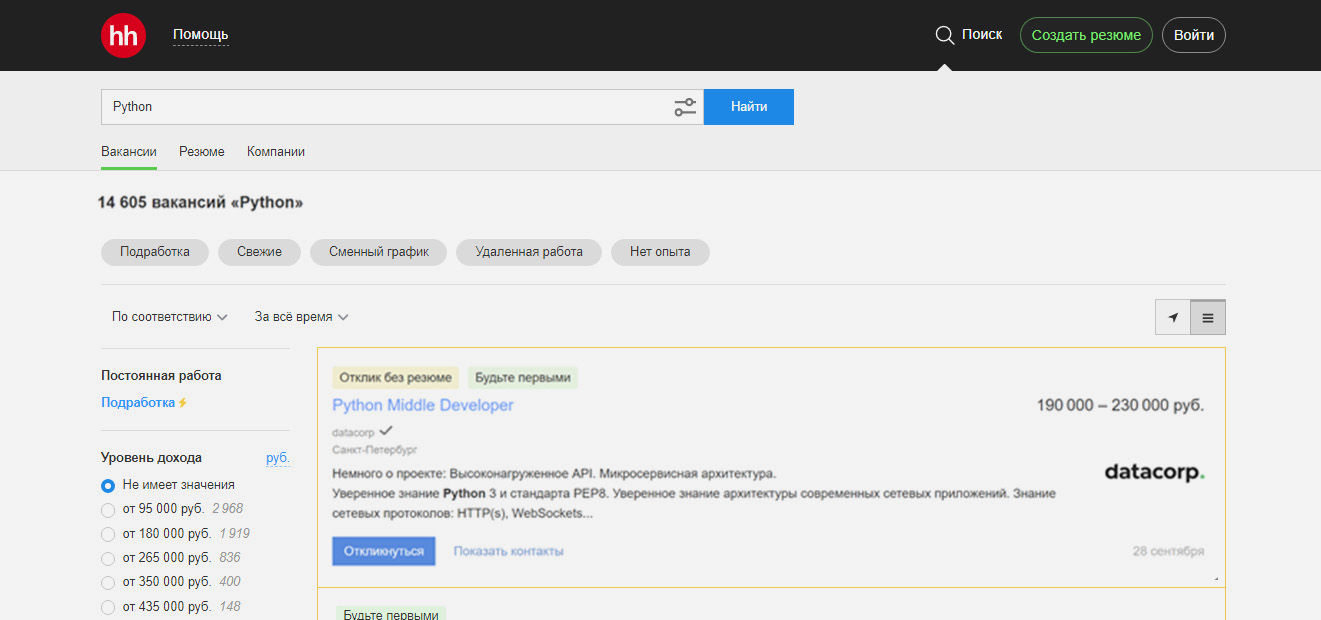The image size is (1321, 620).
Task: Click Откликнуться on Python Middle Developer
Action: (x=384, y=551)
